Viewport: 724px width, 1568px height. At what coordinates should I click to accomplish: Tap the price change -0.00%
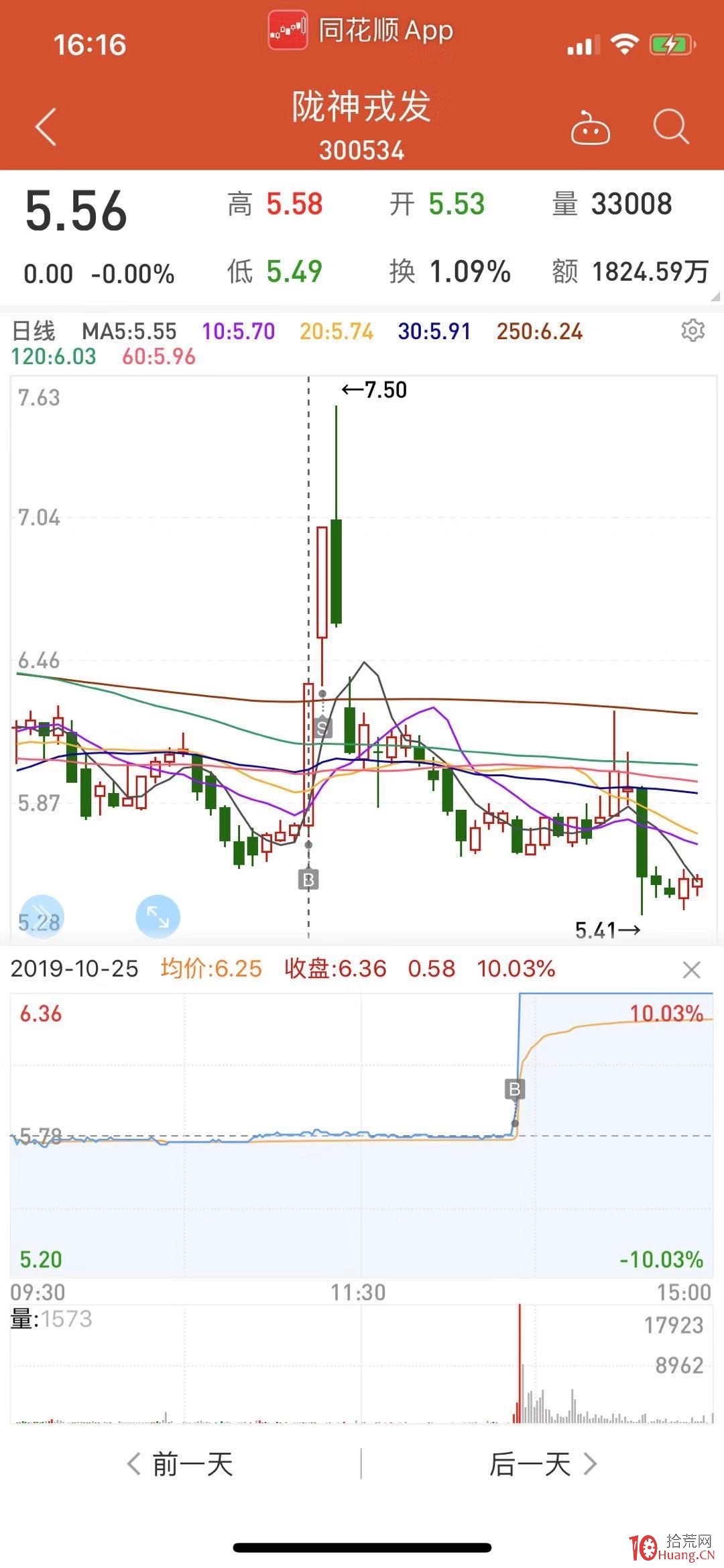[x=133, y=274]
